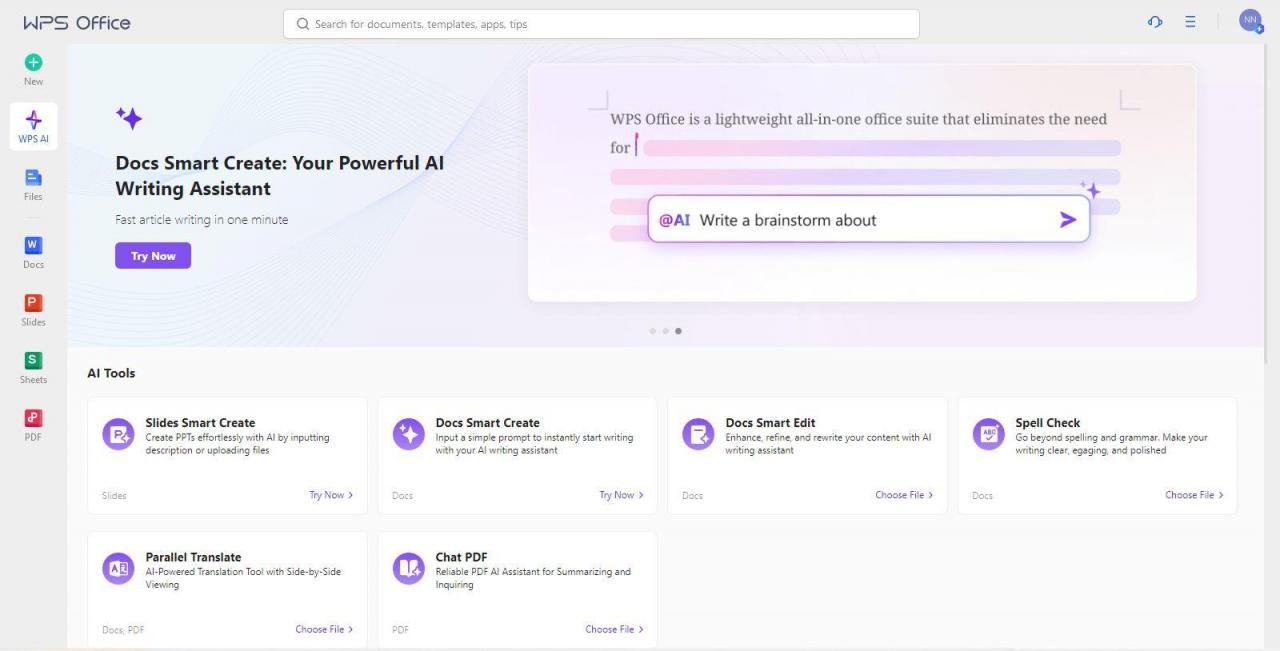
Task: Click the vertical scrollbar on right
Action: [1268, 205]
